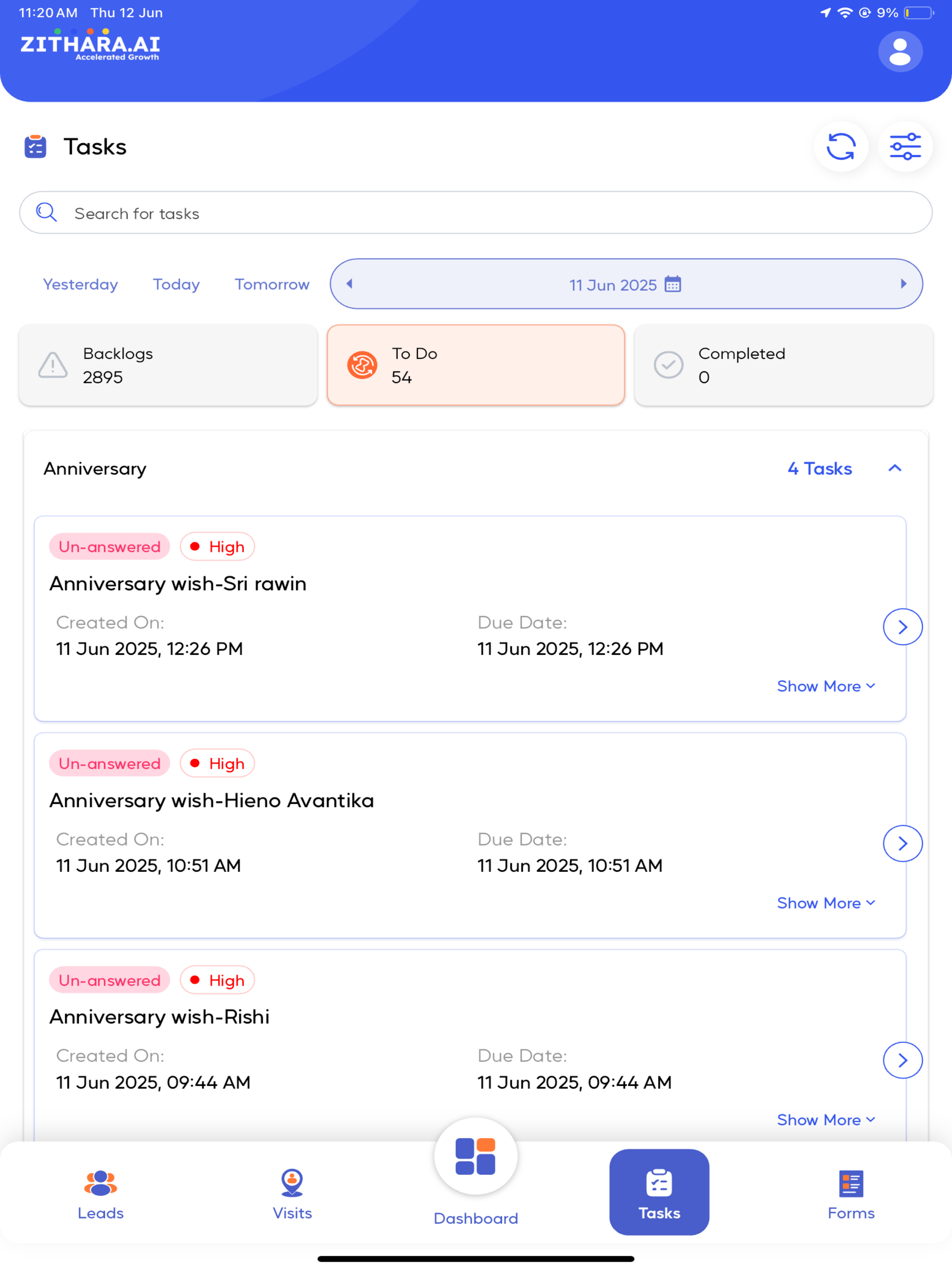Open Hieno Avantika task details arrow
Screen dimensions: 952x1270
pos(902,844)
